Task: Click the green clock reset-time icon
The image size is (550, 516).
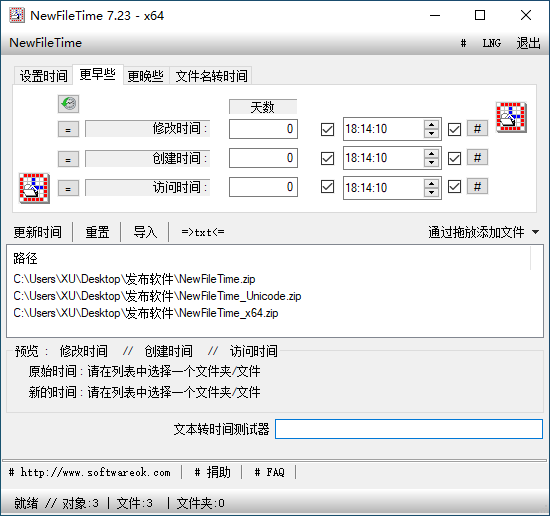Action: coord(68,104)
